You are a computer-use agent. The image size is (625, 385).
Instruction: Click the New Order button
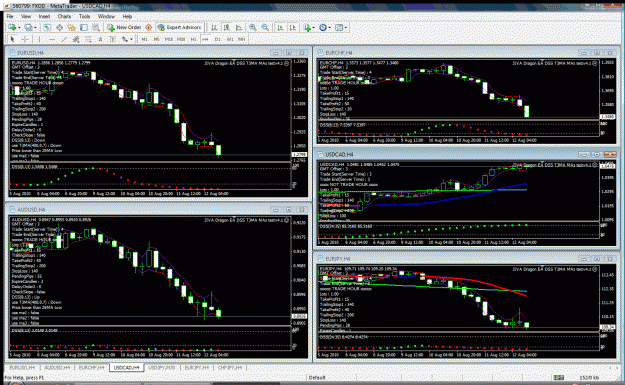(x=124, y=28)
